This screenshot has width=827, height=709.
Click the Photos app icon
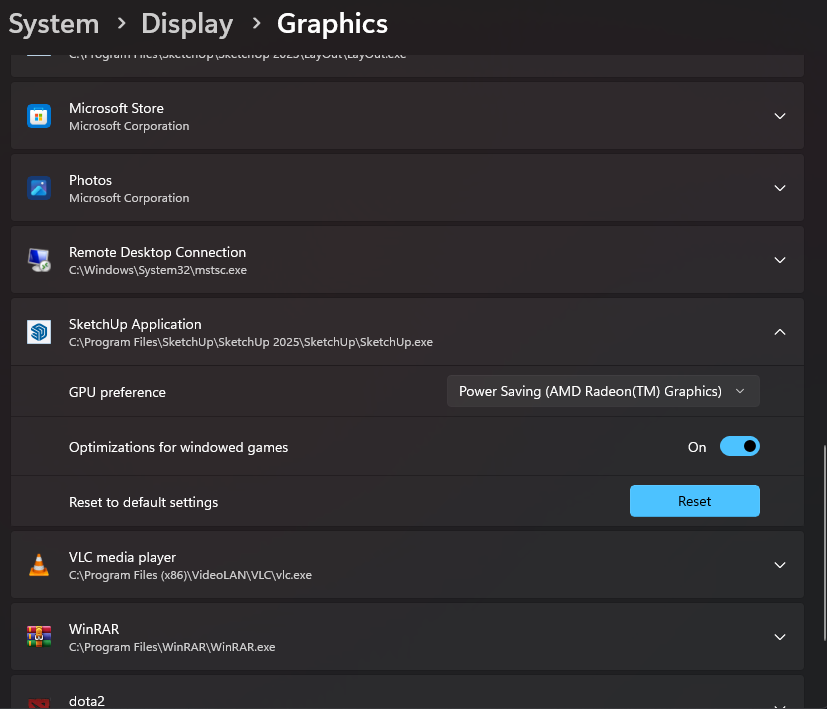(x=39, y=188)
